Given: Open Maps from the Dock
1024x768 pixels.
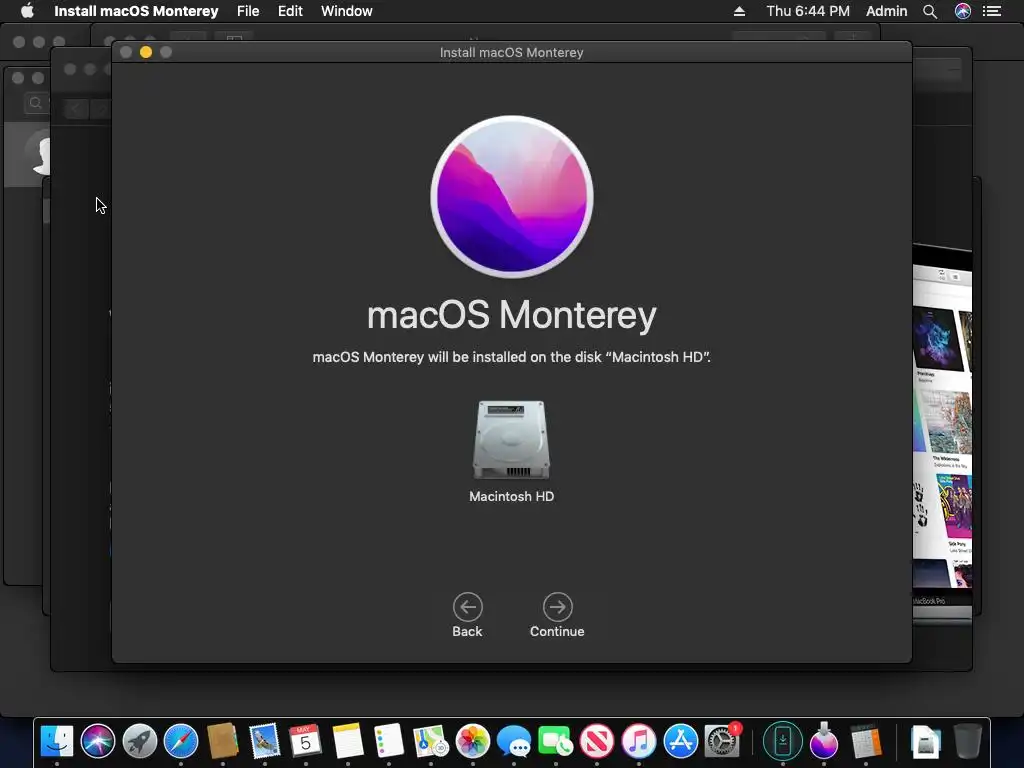Looking at the screenshot, I should (430, 741).
